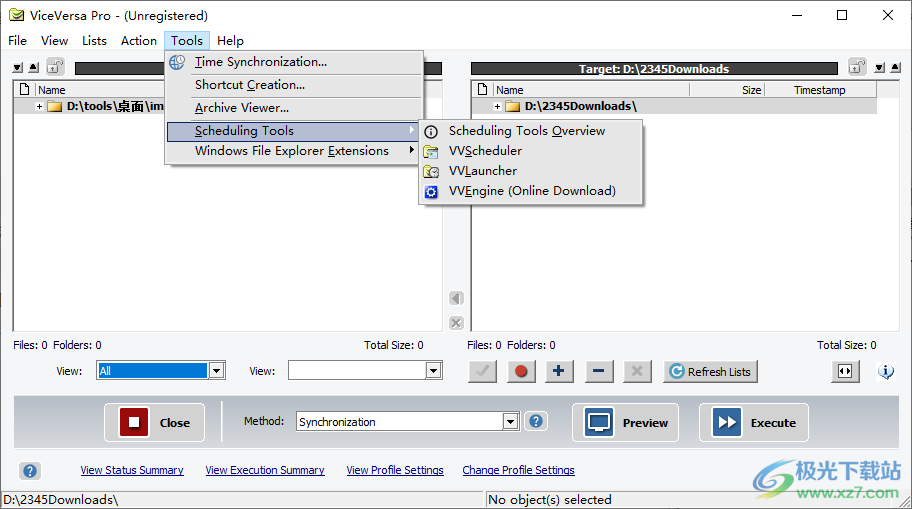This screenshot has height=509, width=912.
Task: Choose Time Synchronization menu item
Action: tap(260, 62)
